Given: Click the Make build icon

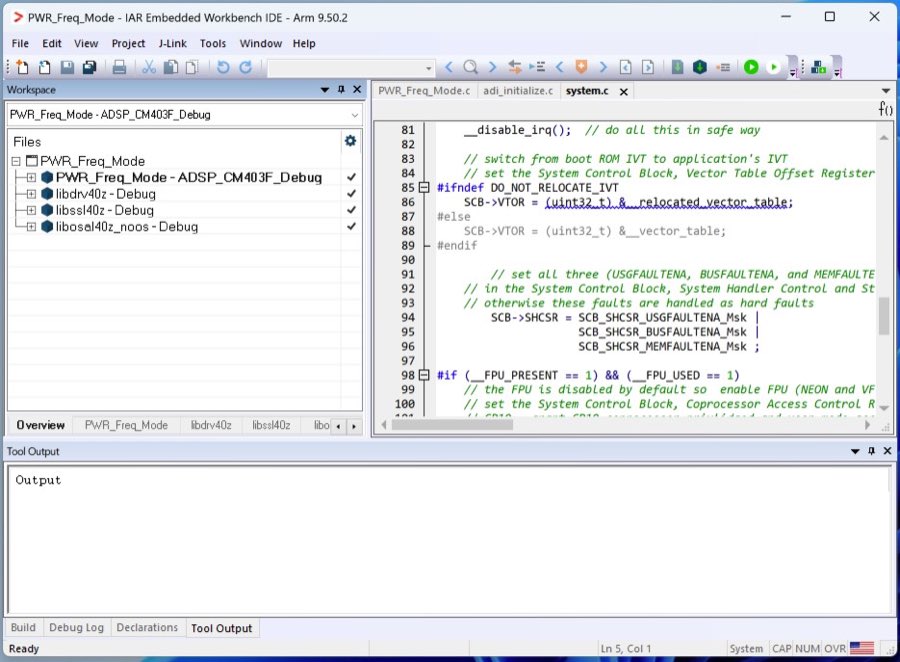Looking at the screenshot, I should [700, 67].
